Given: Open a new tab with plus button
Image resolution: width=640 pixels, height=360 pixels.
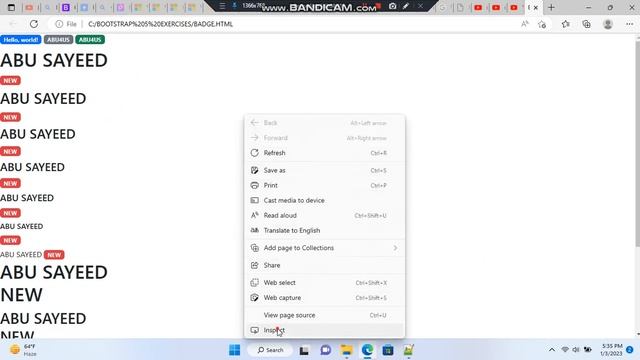Looking at the screenshot, I should click(x=551, y=7).
